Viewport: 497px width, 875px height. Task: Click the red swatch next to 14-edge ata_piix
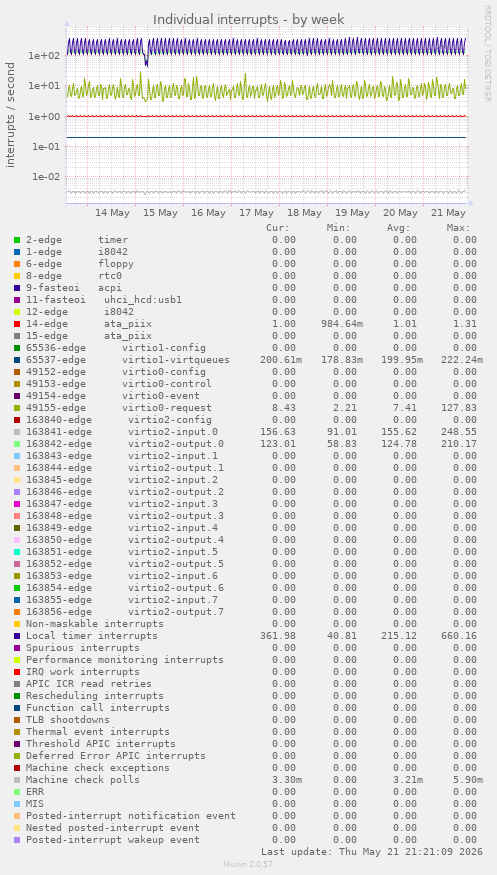click(17, 324)
